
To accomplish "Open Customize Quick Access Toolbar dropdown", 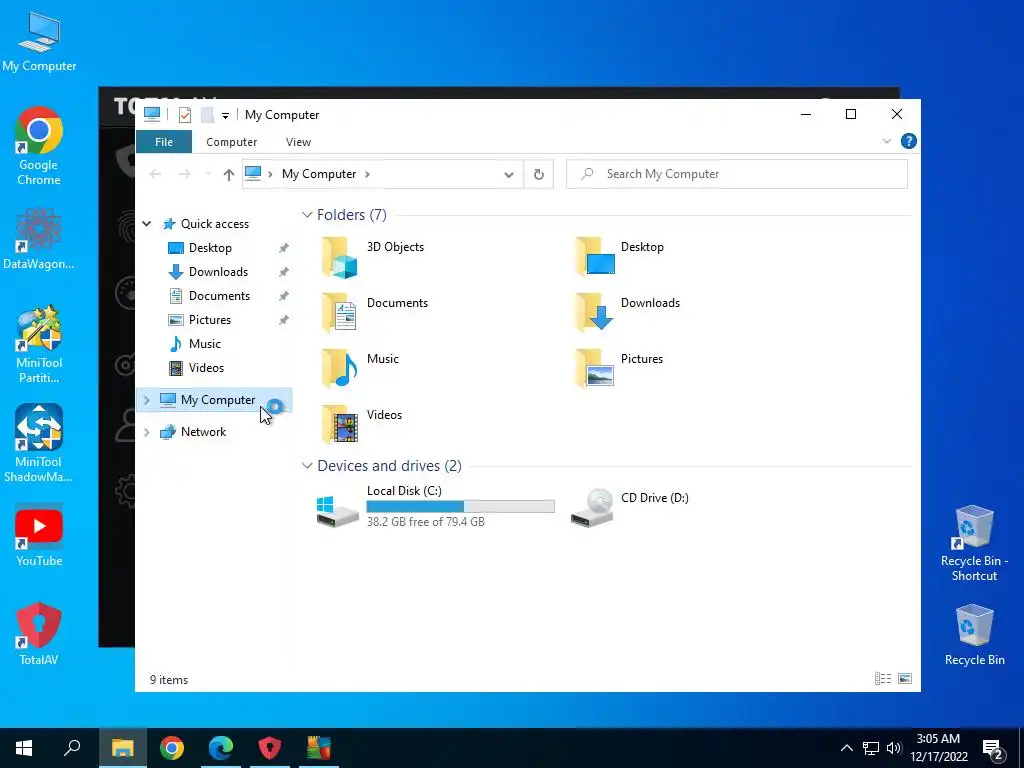I will tap(225, 116).
